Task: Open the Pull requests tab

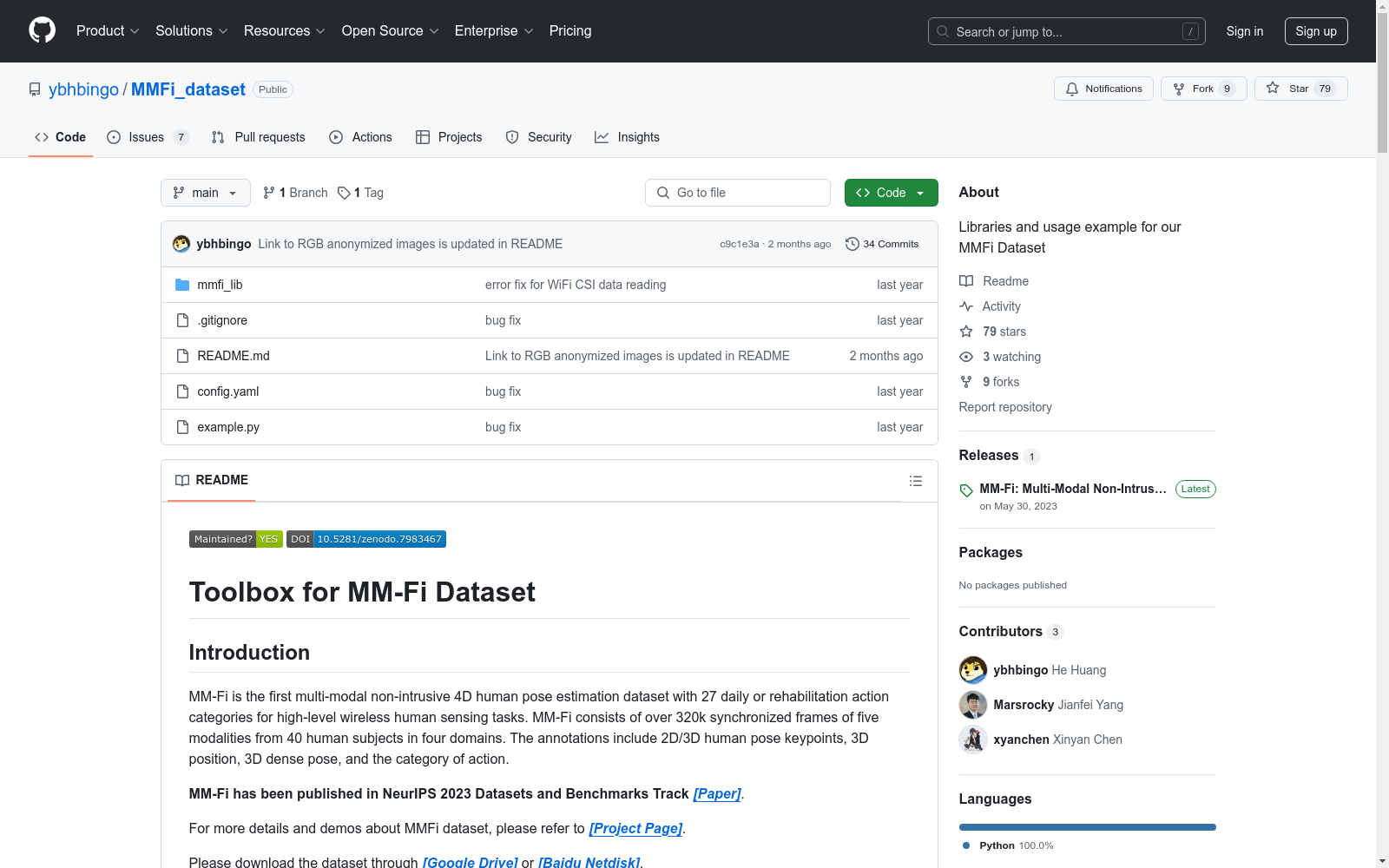Action: [x=259, y=137]
